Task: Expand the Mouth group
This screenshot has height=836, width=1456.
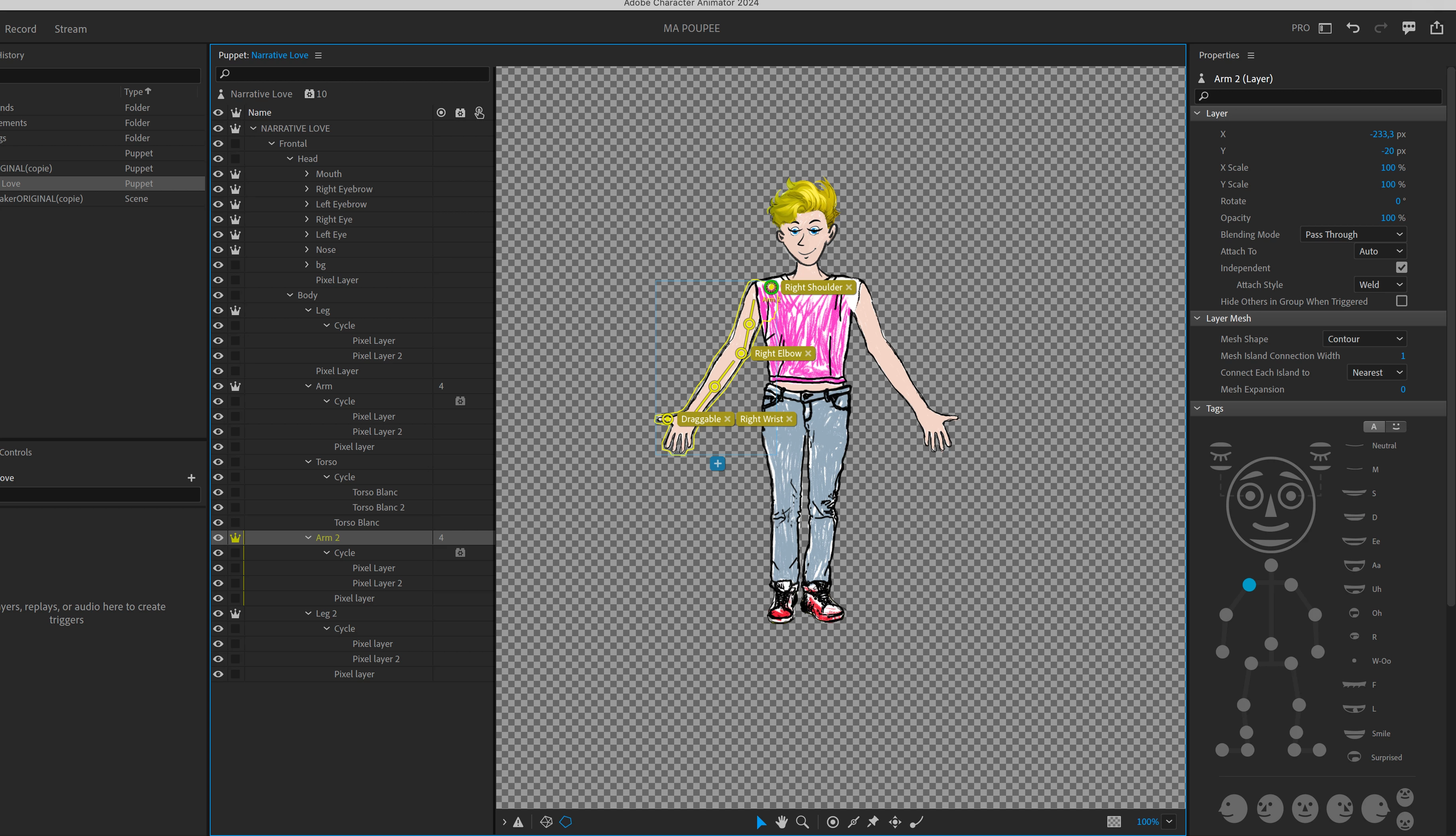Action: (x=307, y=174)
